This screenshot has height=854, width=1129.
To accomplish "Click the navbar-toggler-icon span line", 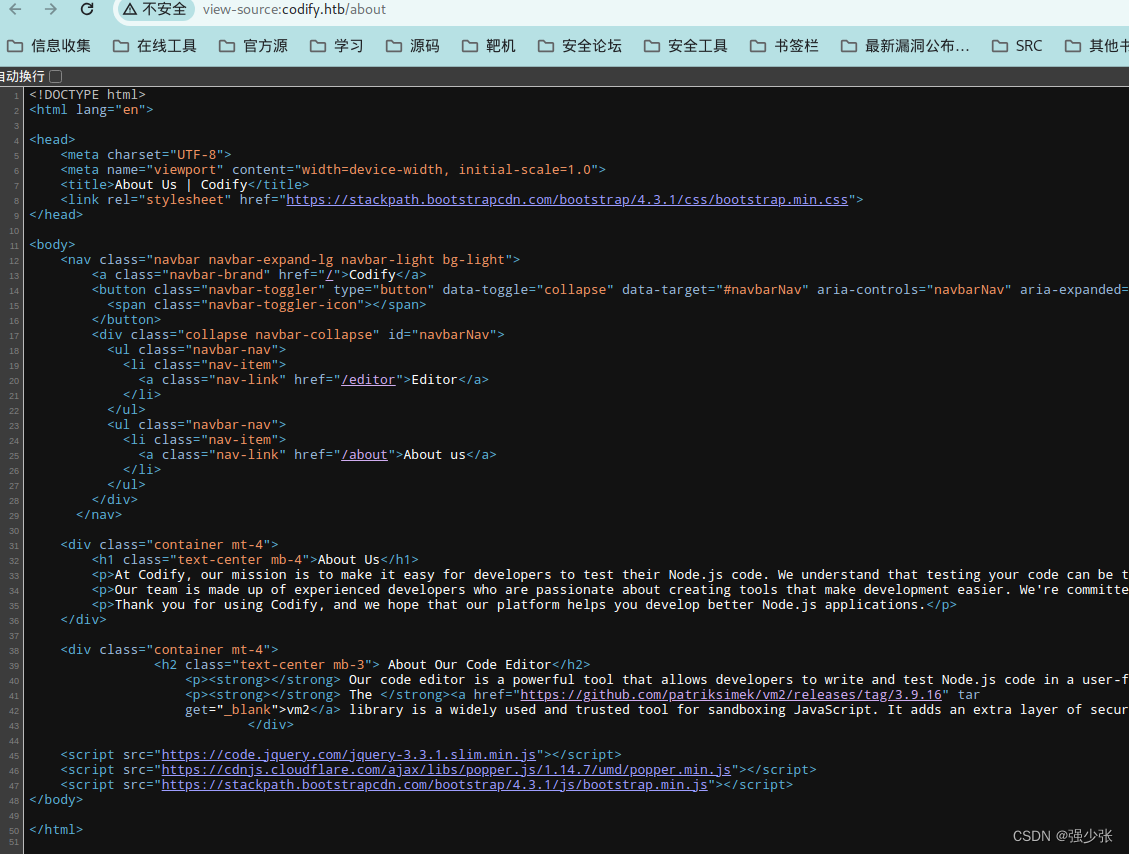I will (267, 305).
